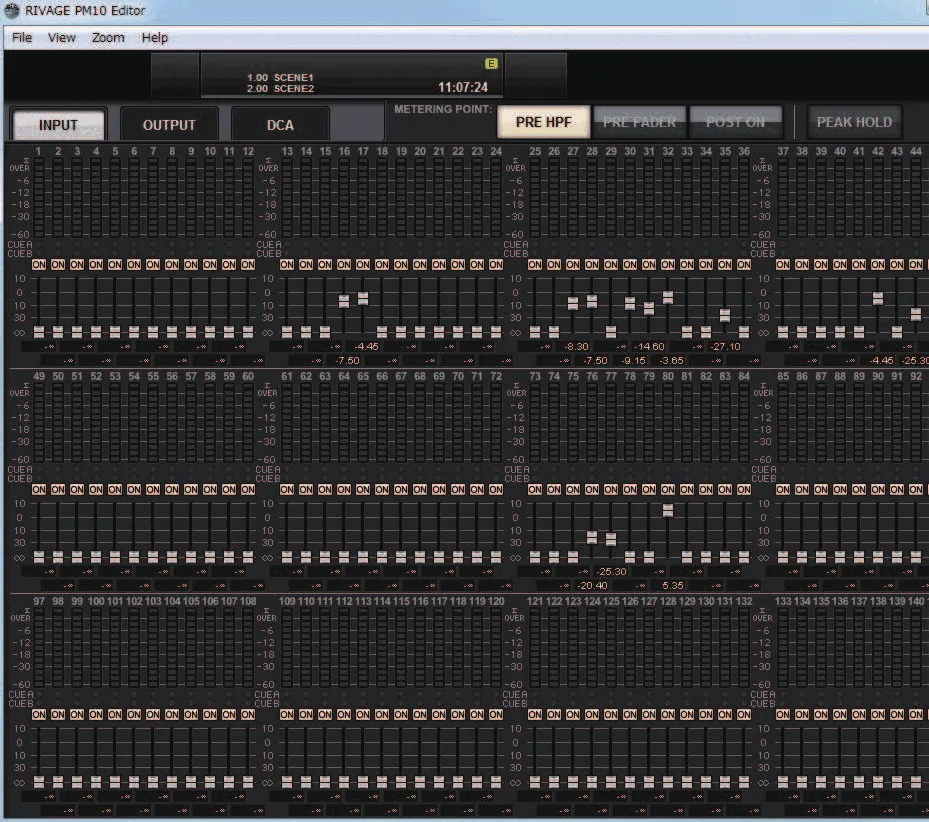Click the green E indicator icon
Viewport: 929px width, 822px height.
tap(491, 63)
